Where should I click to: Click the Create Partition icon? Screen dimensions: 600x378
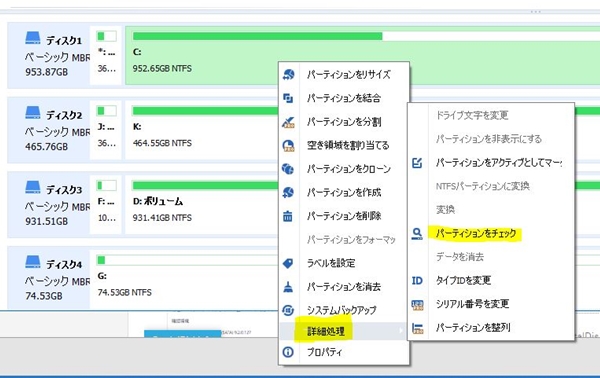point(288,192)
